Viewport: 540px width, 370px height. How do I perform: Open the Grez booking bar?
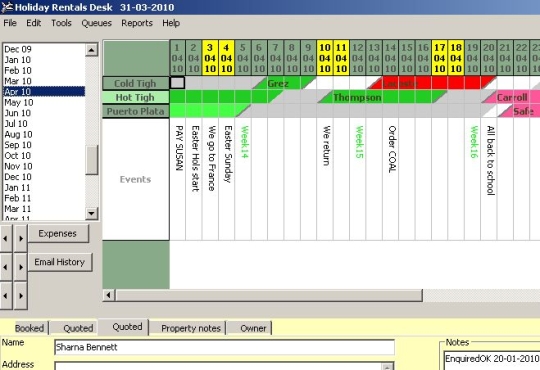click(x=284, y=83)
